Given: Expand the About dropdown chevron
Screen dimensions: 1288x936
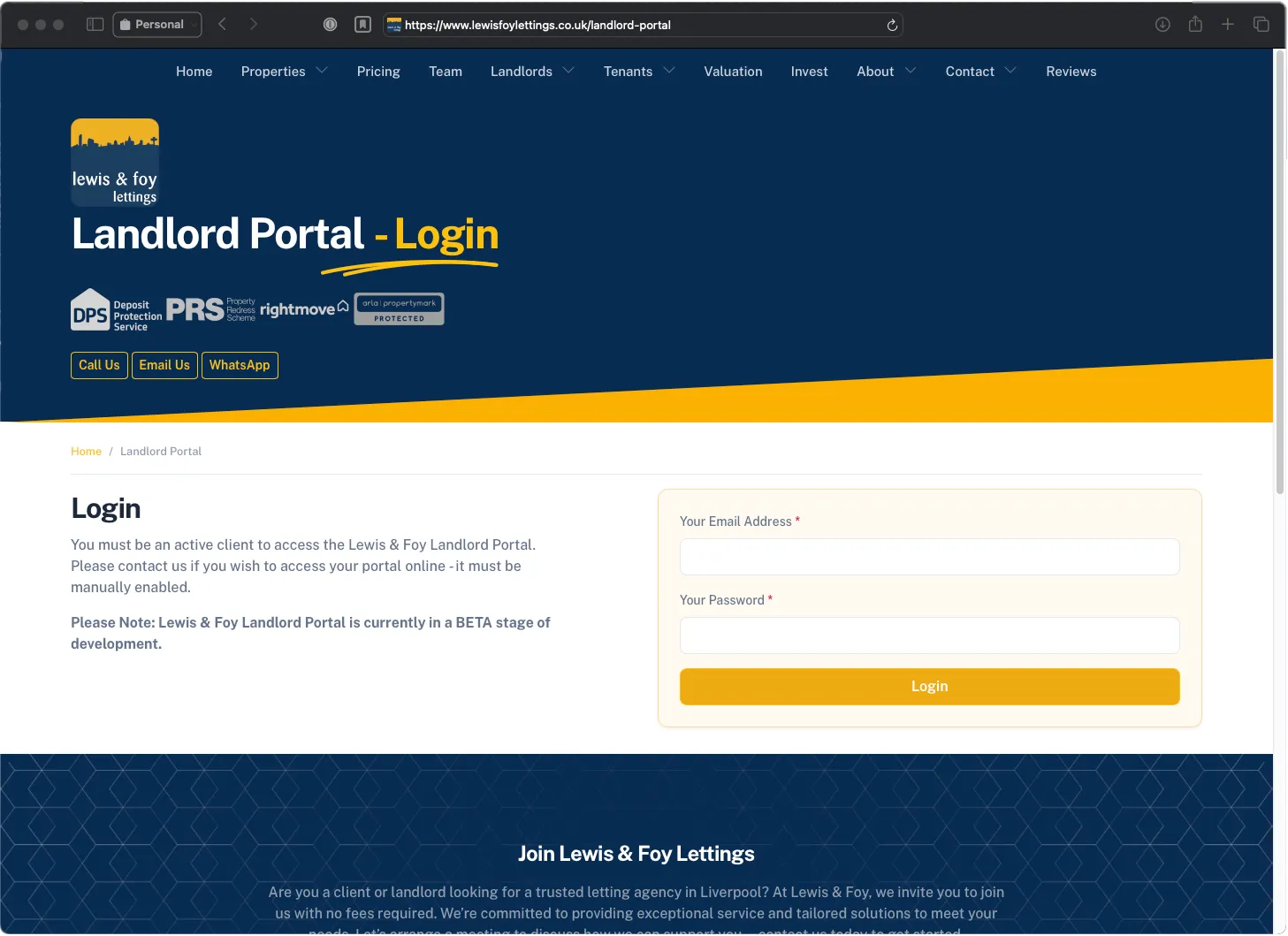Looking at the screenshot, I should pos(911,72).
